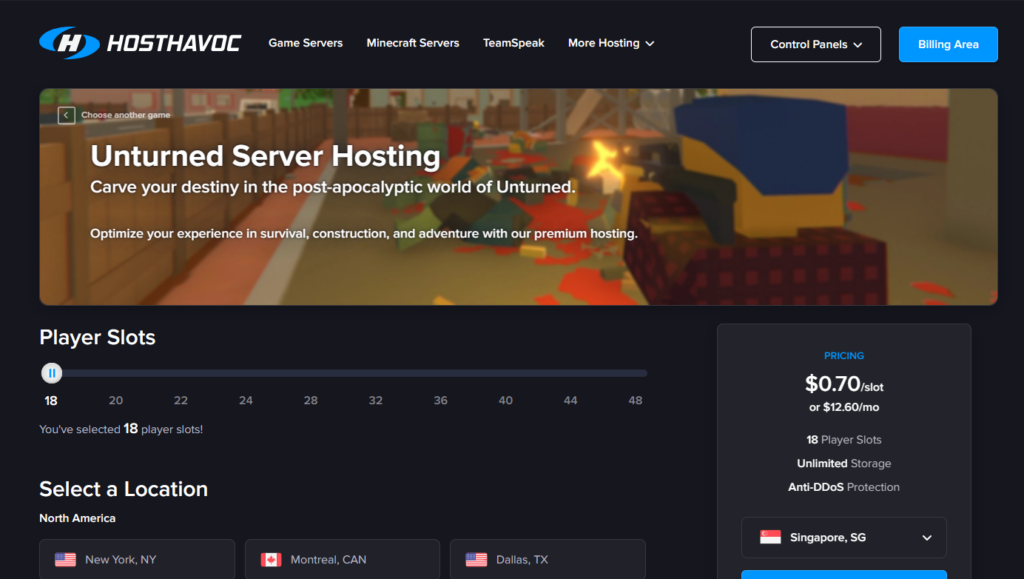Click the Unturned Server Hosting heading
The width and height of the screenshot is (1024, 579).
point(265,156)
